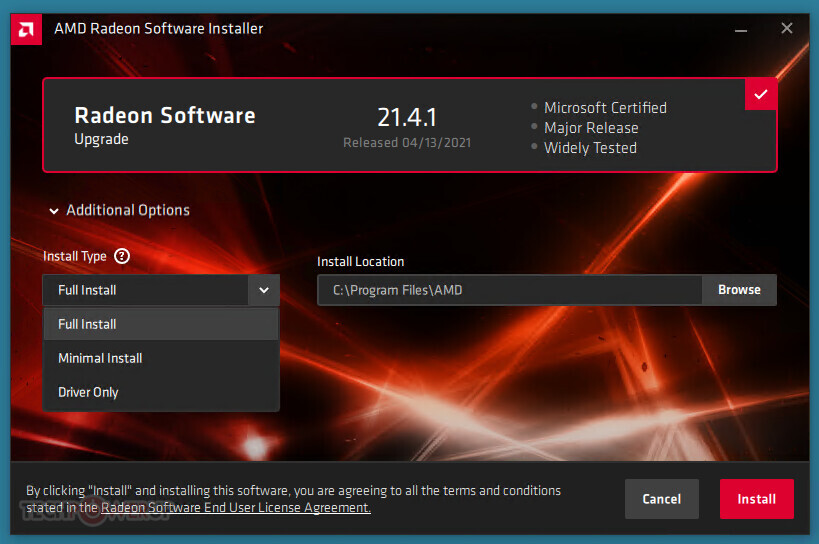Open the Install Type help question mark
Screen dimensions: 819x544
pos(122,256)
